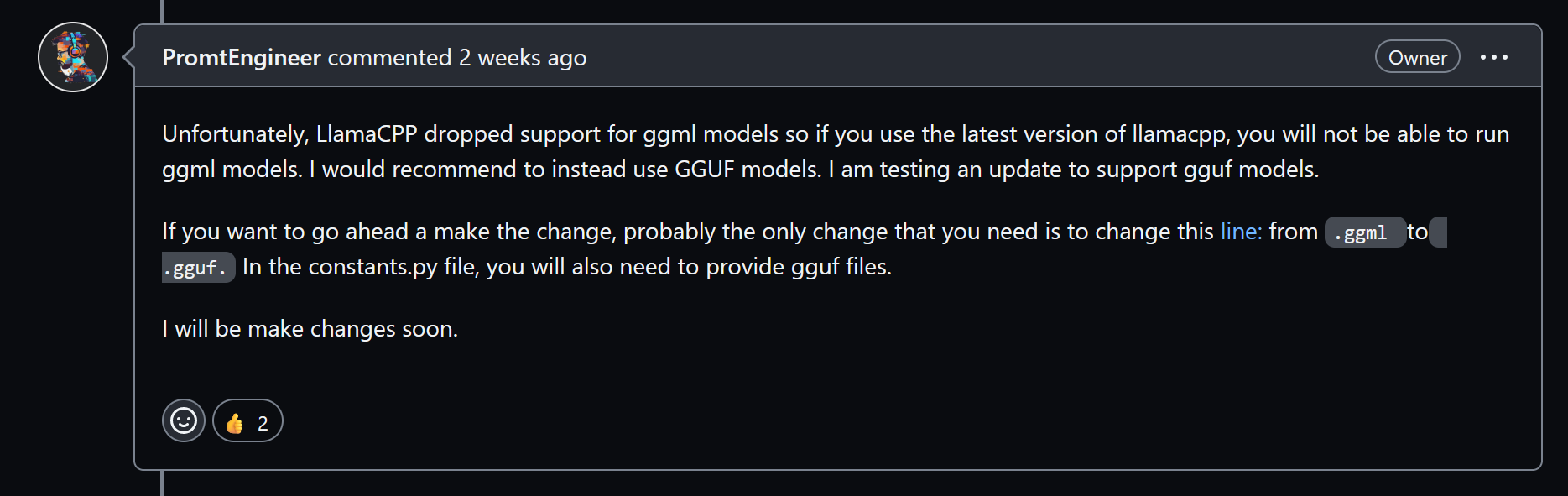The height and width of the screenshot is (496, 1568).
Task: Click the .ggml inline code snippet
Action: 1363,232
